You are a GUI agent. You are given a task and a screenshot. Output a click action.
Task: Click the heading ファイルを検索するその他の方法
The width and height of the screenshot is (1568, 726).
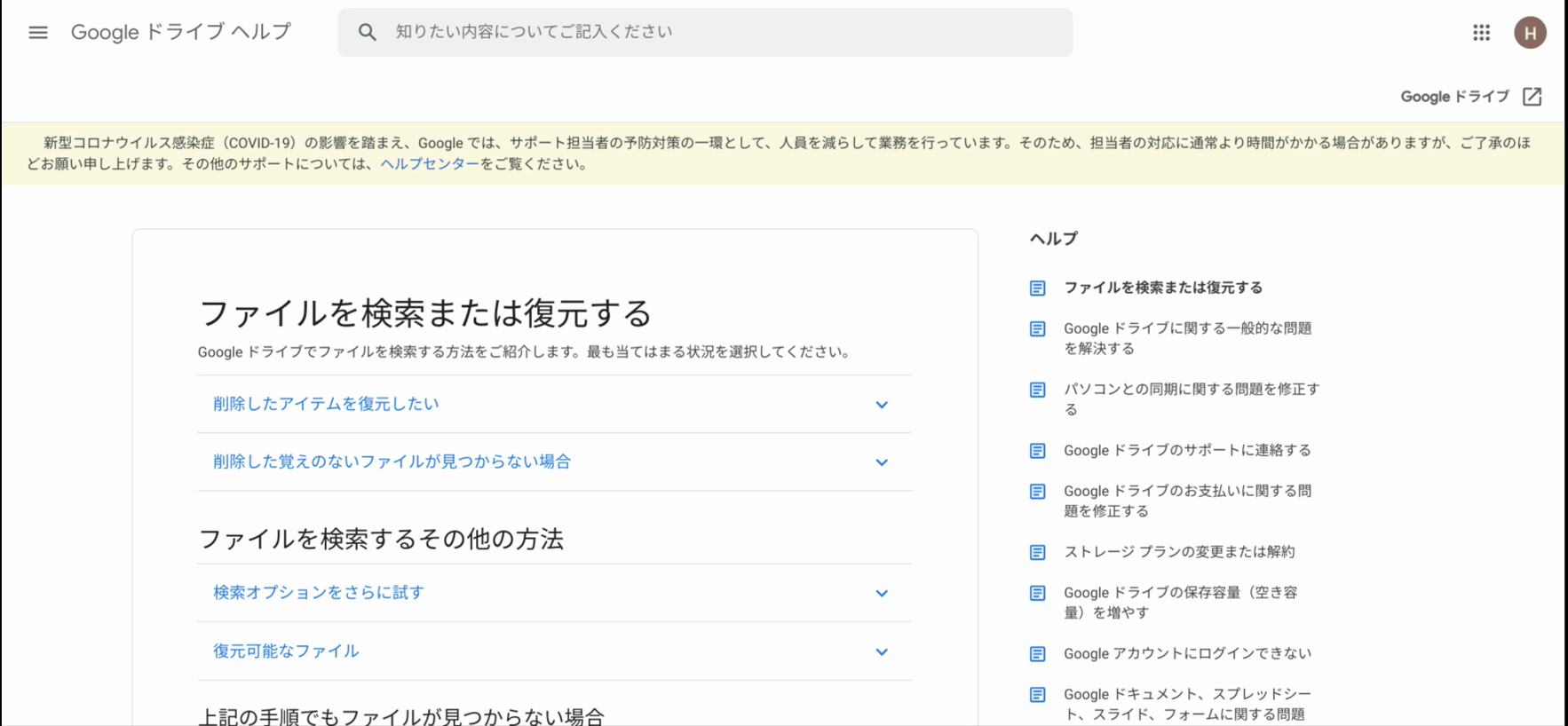click(381, 539)
